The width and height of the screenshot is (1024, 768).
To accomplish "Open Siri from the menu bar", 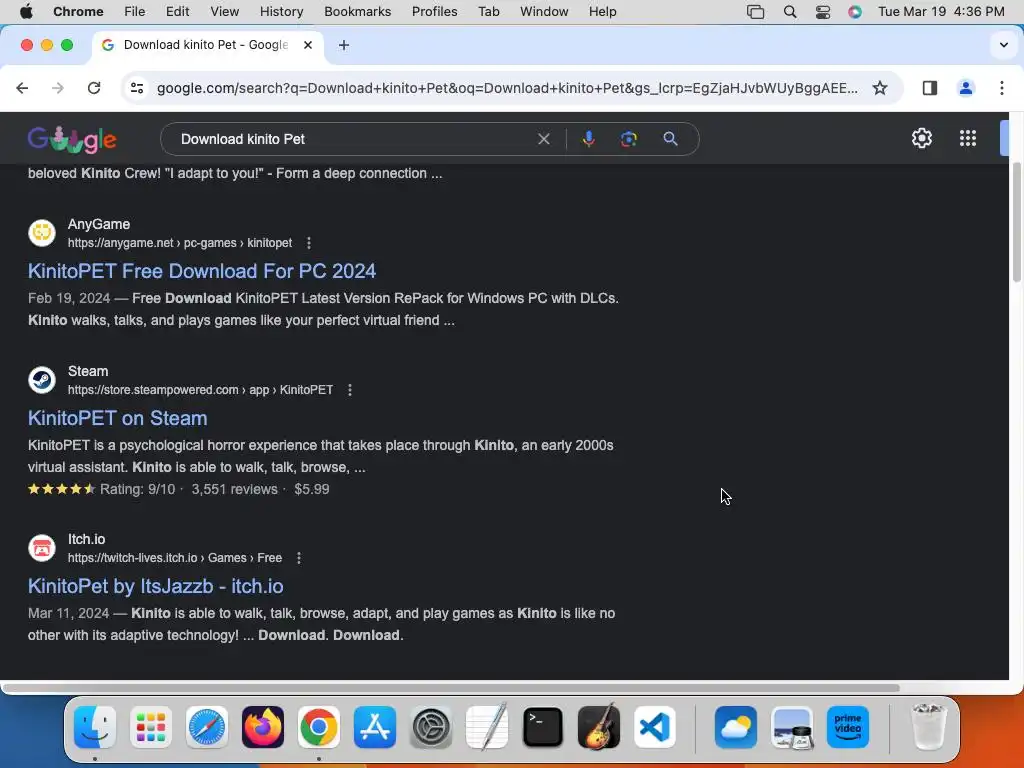I will 855,12.
